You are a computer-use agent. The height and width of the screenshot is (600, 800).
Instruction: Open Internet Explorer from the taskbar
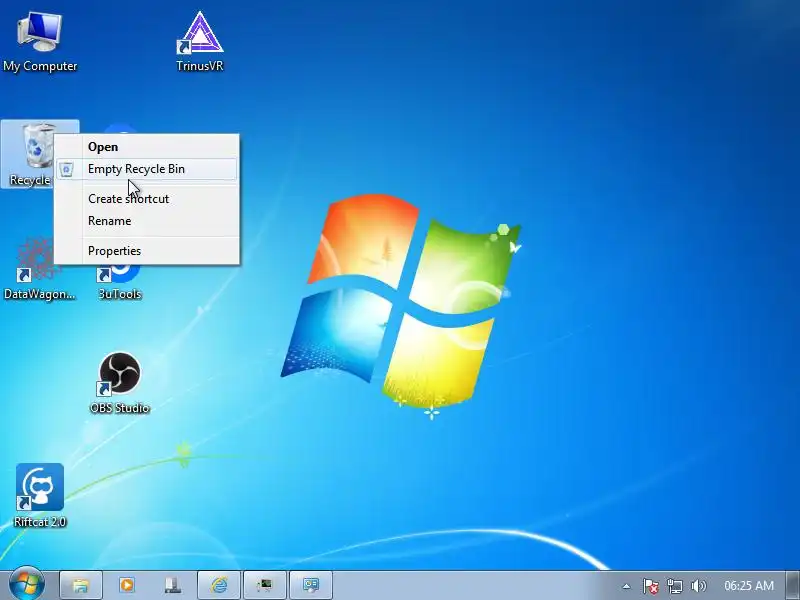coord(219,585)
